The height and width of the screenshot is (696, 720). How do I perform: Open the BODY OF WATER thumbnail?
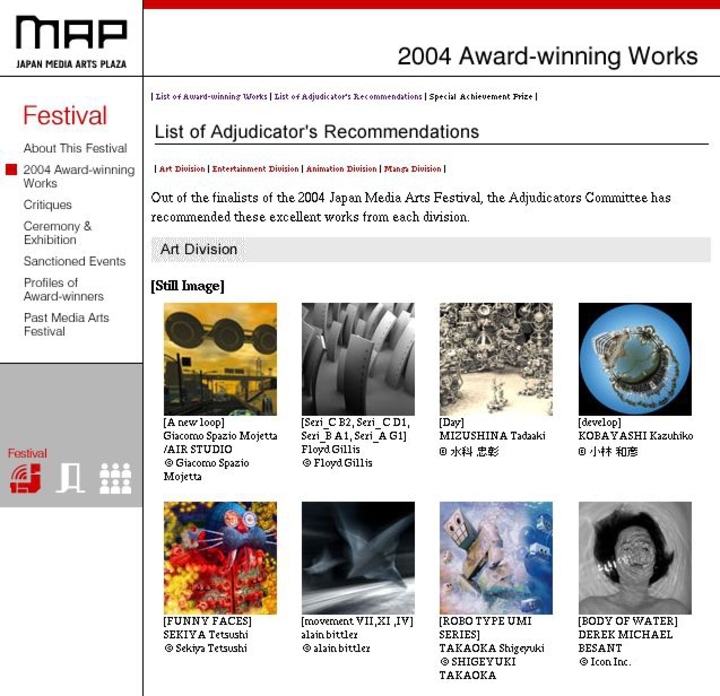click(x=635, y=558)
